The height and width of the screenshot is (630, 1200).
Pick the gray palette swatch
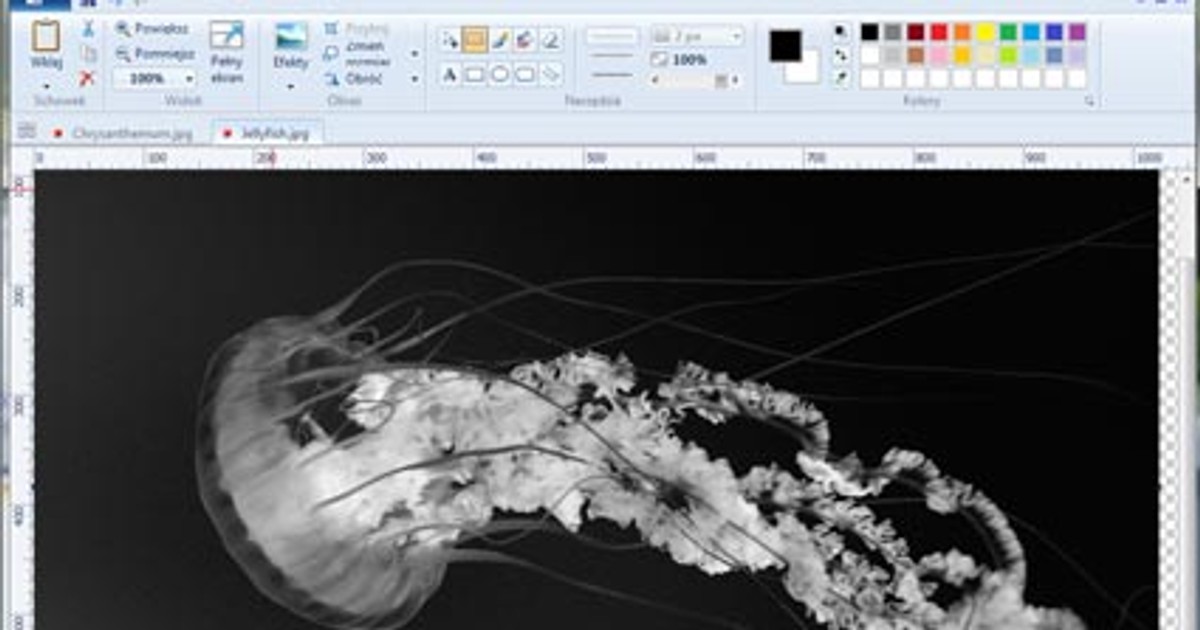coord(893,32)
